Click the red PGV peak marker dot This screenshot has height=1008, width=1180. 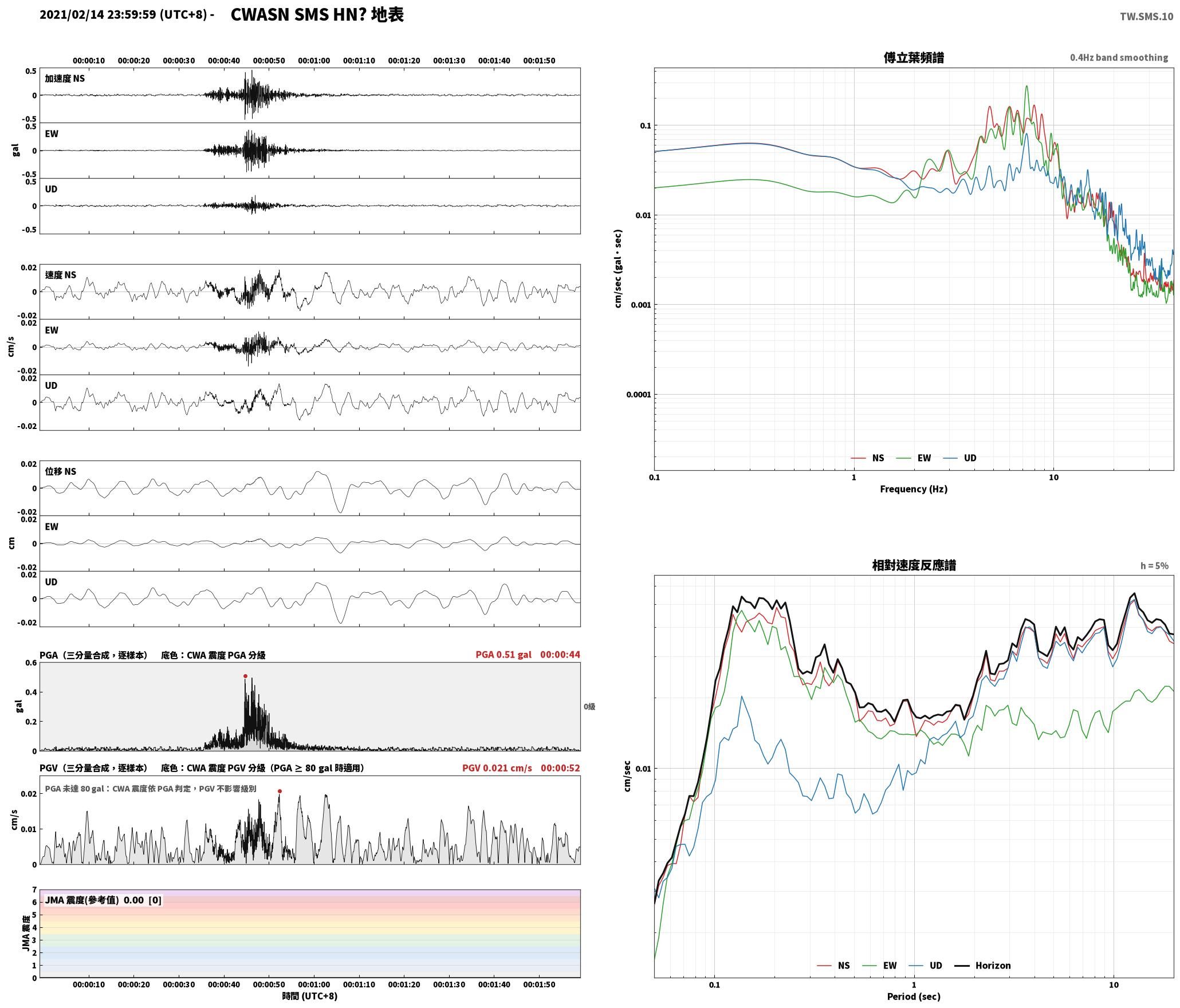coord(280,792)
